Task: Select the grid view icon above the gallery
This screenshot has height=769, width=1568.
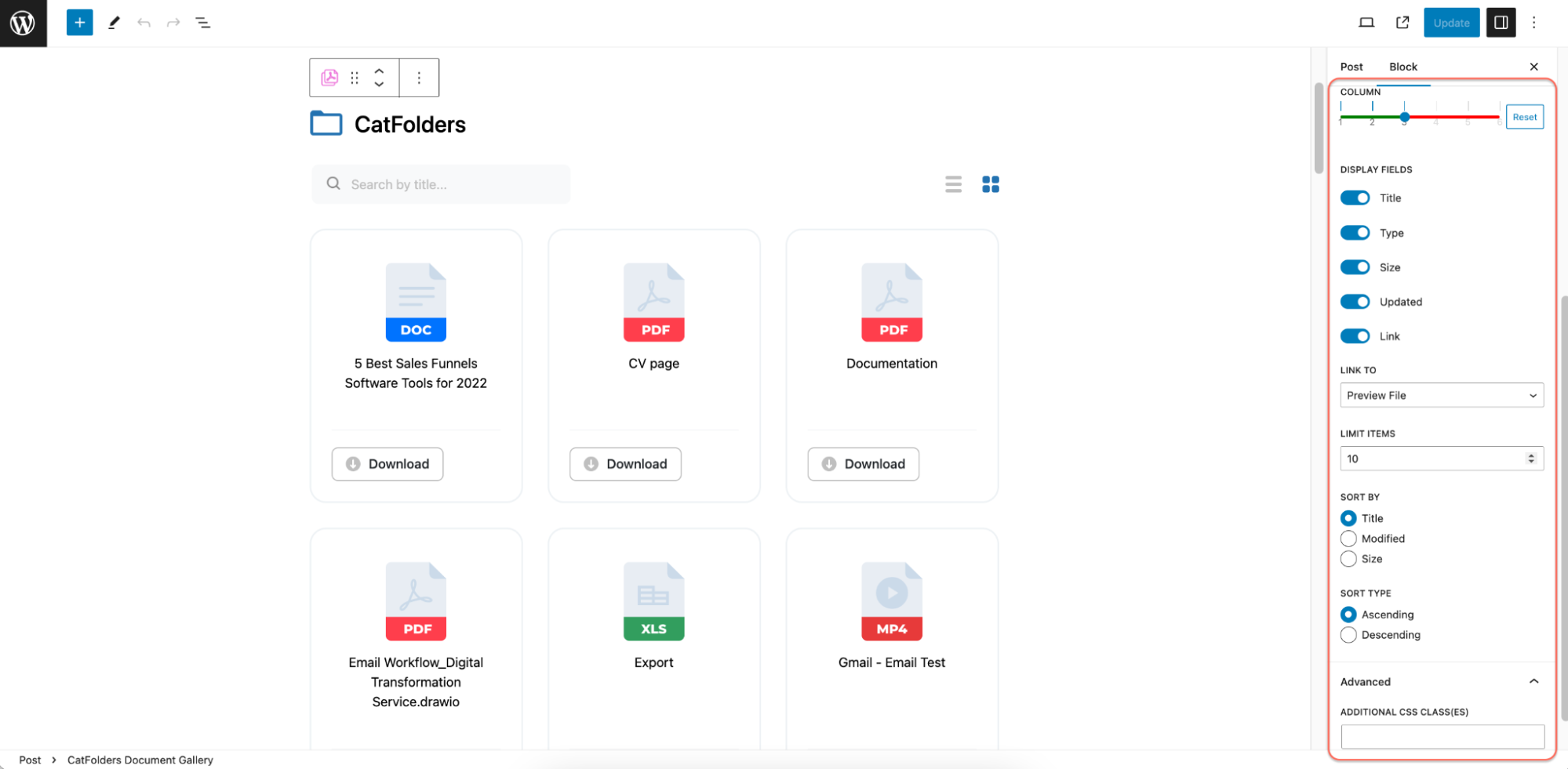Action: pyautogui.click(x=991, y=183)
